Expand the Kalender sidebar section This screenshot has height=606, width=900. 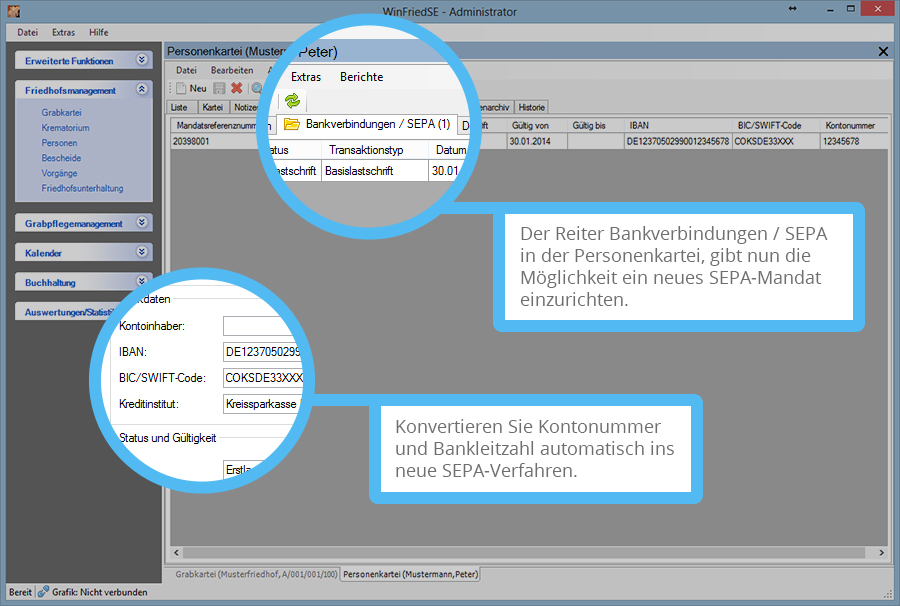pyautogui.click(x=142, y=253)
